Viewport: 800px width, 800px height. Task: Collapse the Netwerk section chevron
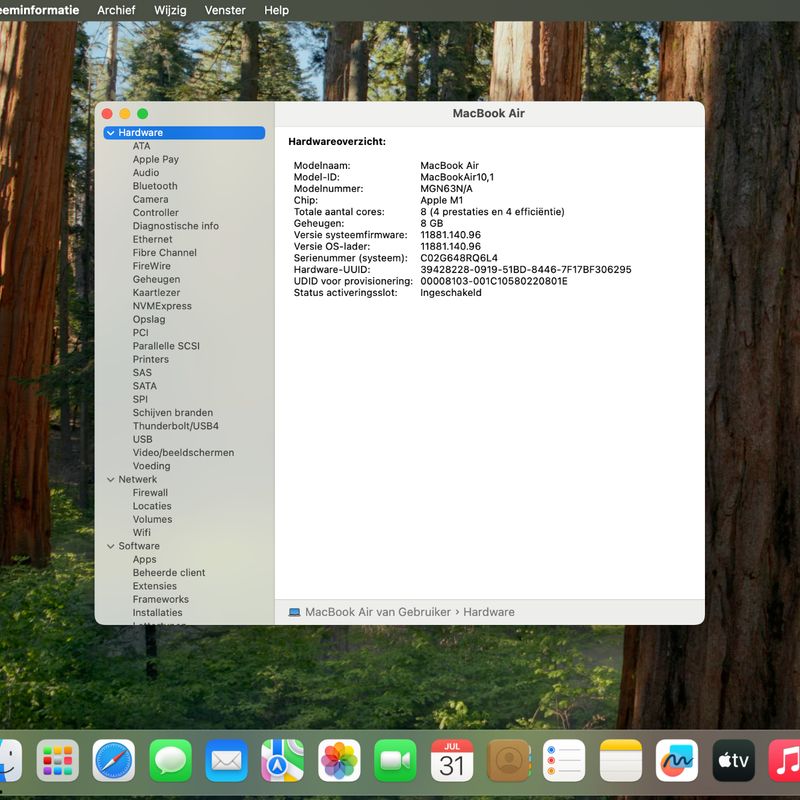click(x=111, y=480)
